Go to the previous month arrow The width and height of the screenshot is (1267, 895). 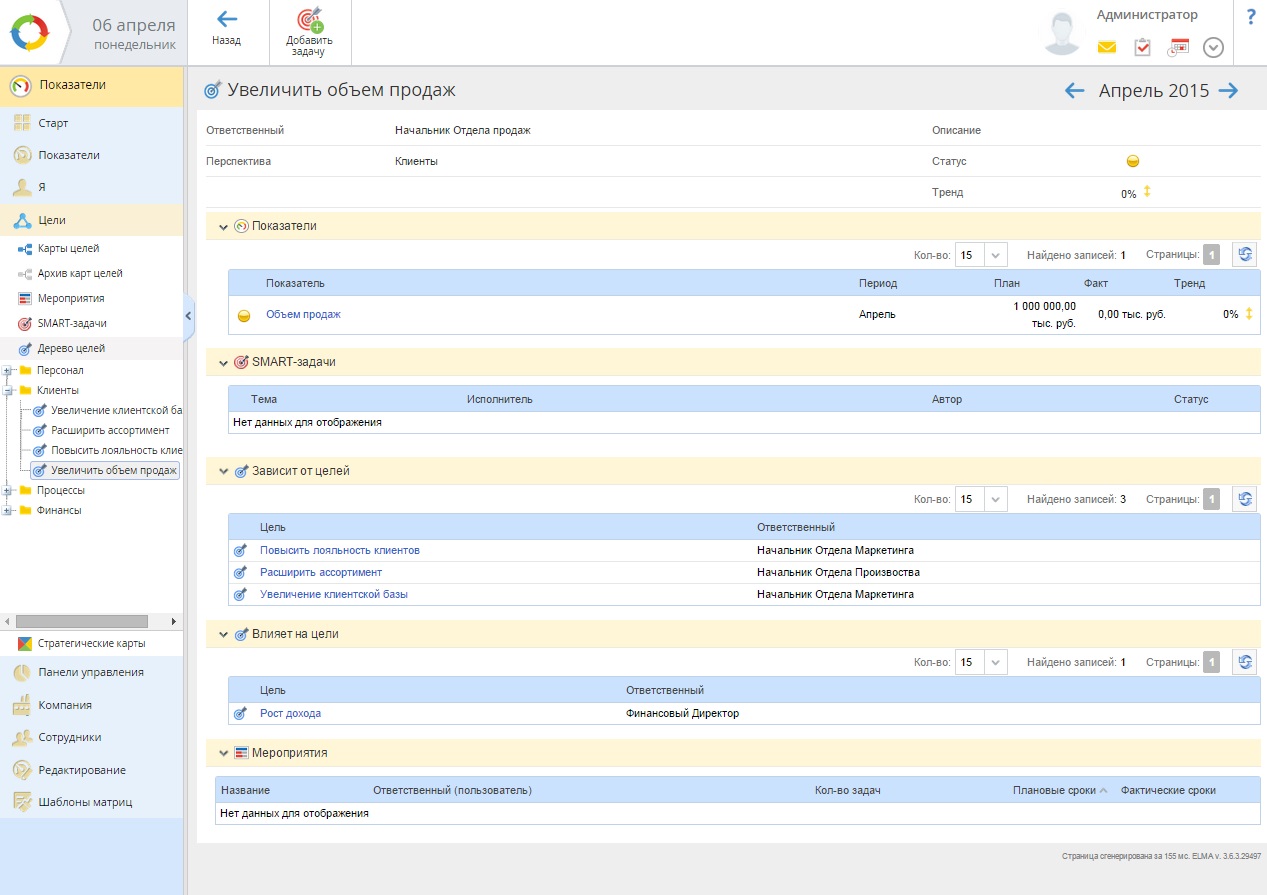pos(1075,91)
